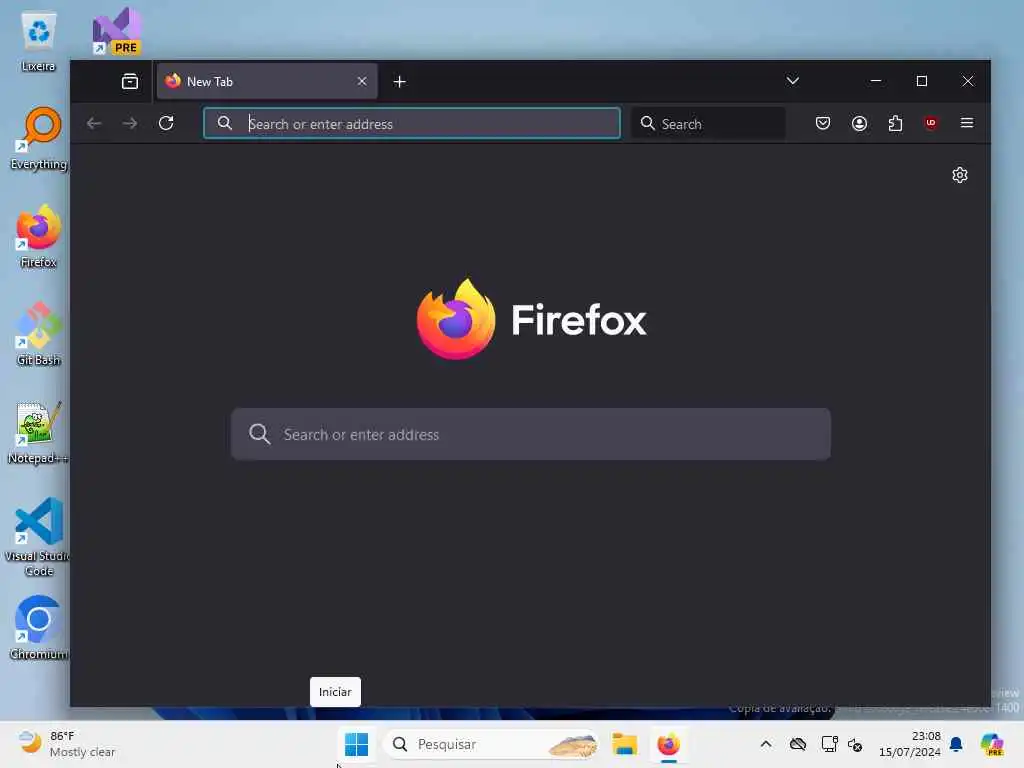
Task: Select the Chromium desktop shortcut
Action: click(x=38, y=628)
